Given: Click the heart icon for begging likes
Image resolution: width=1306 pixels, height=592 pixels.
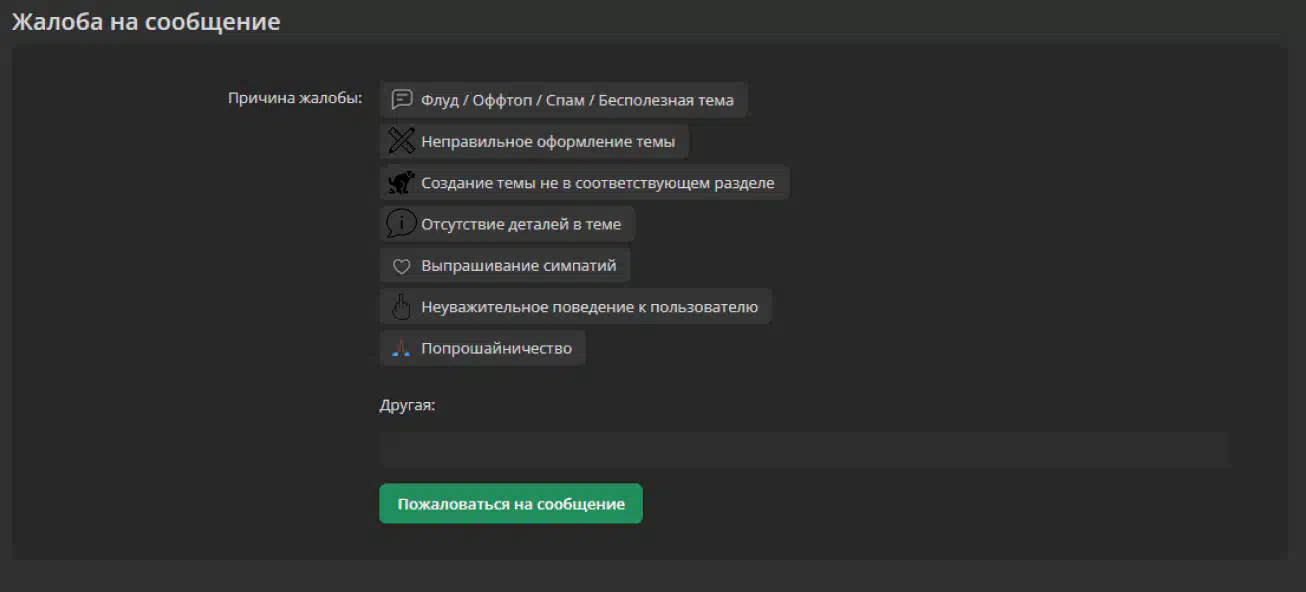Looking at the screenshot, I should (401, 266).
